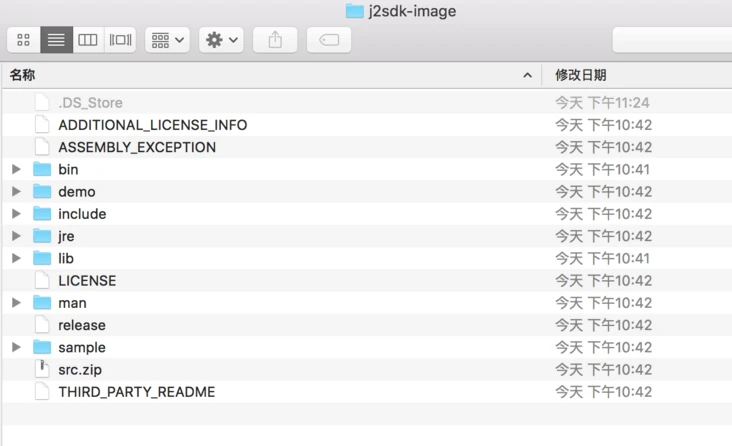Switch to icon view mode

click(x=23, y=40)
